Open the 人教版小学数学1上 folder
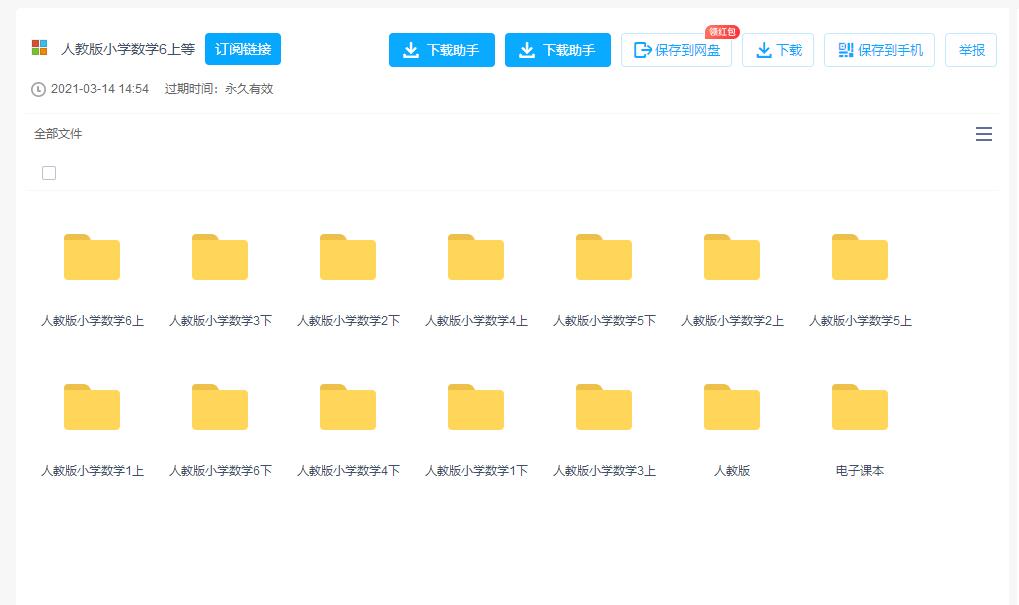 [x=91, y=407]
